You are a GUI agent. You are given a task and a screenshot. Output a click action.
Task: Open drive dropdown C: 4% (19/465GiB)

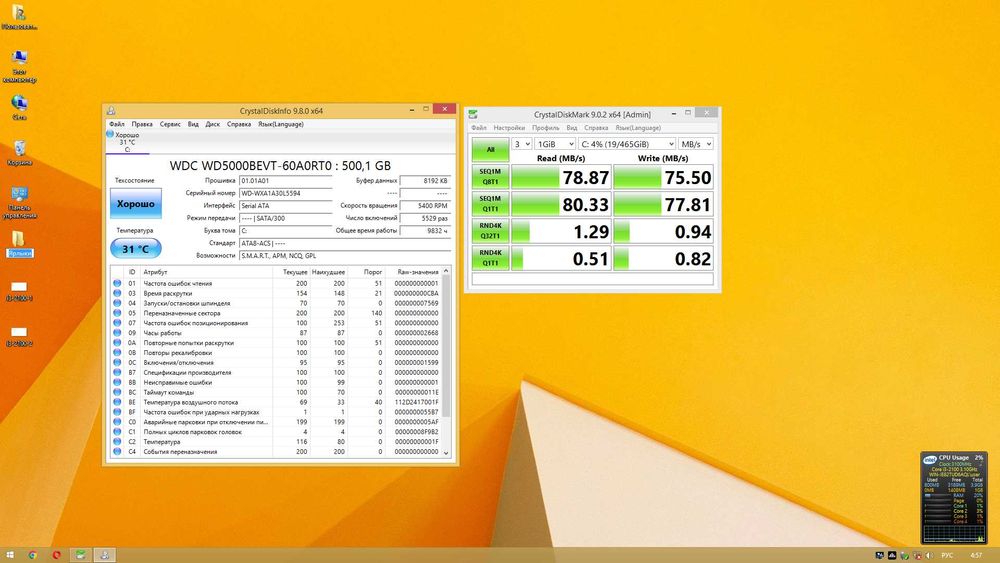tap(627, 144)
